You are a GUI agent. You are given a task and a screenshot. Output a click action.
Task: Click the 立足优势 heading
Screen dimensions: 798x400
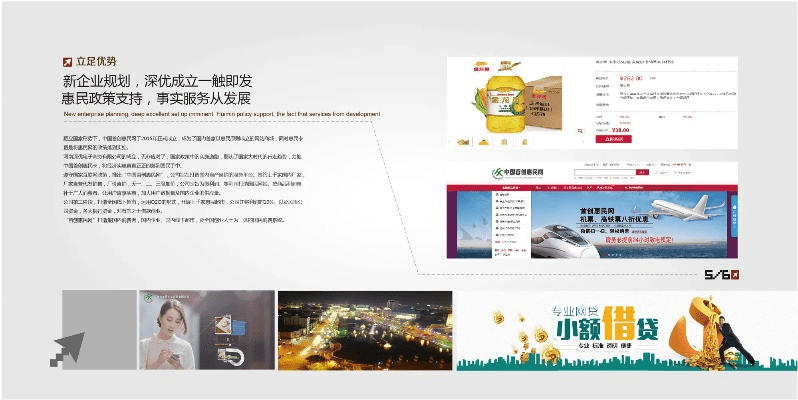point(96,62)
